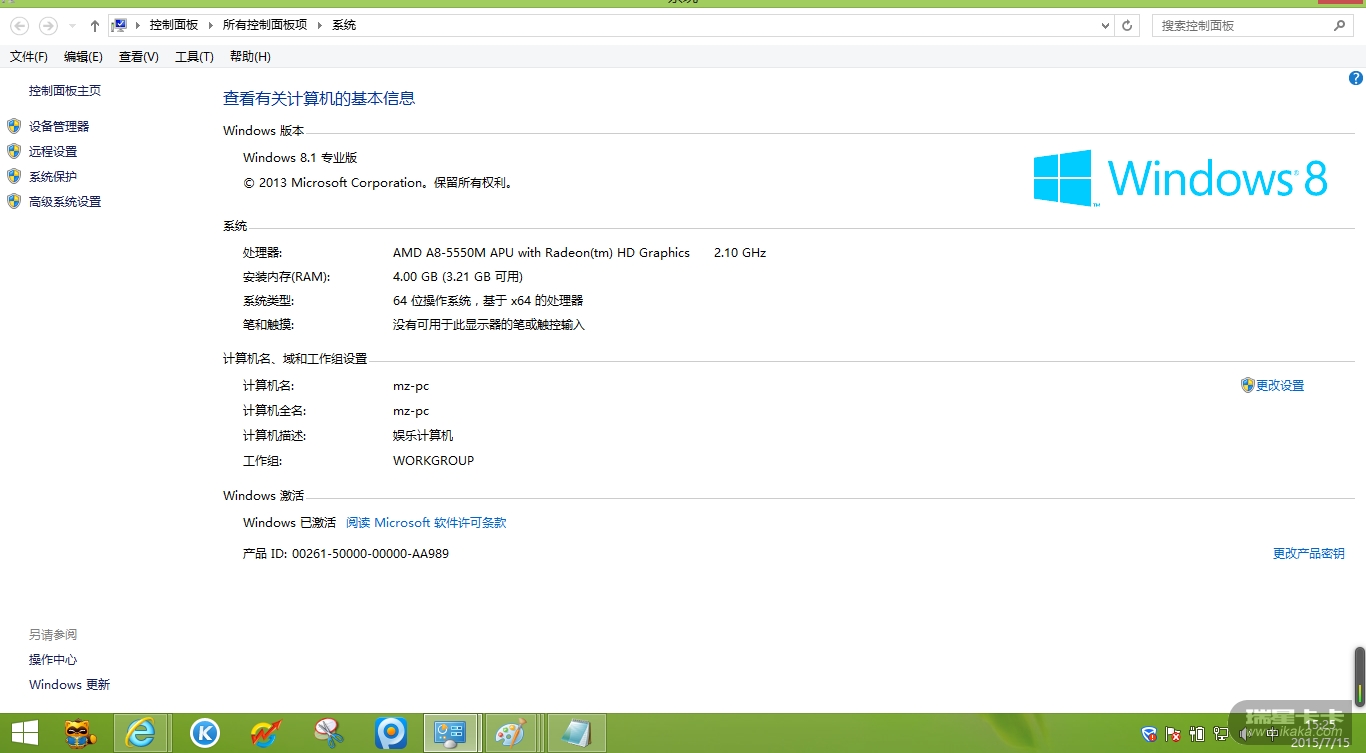Open the address bar history dropdown

1105,26
